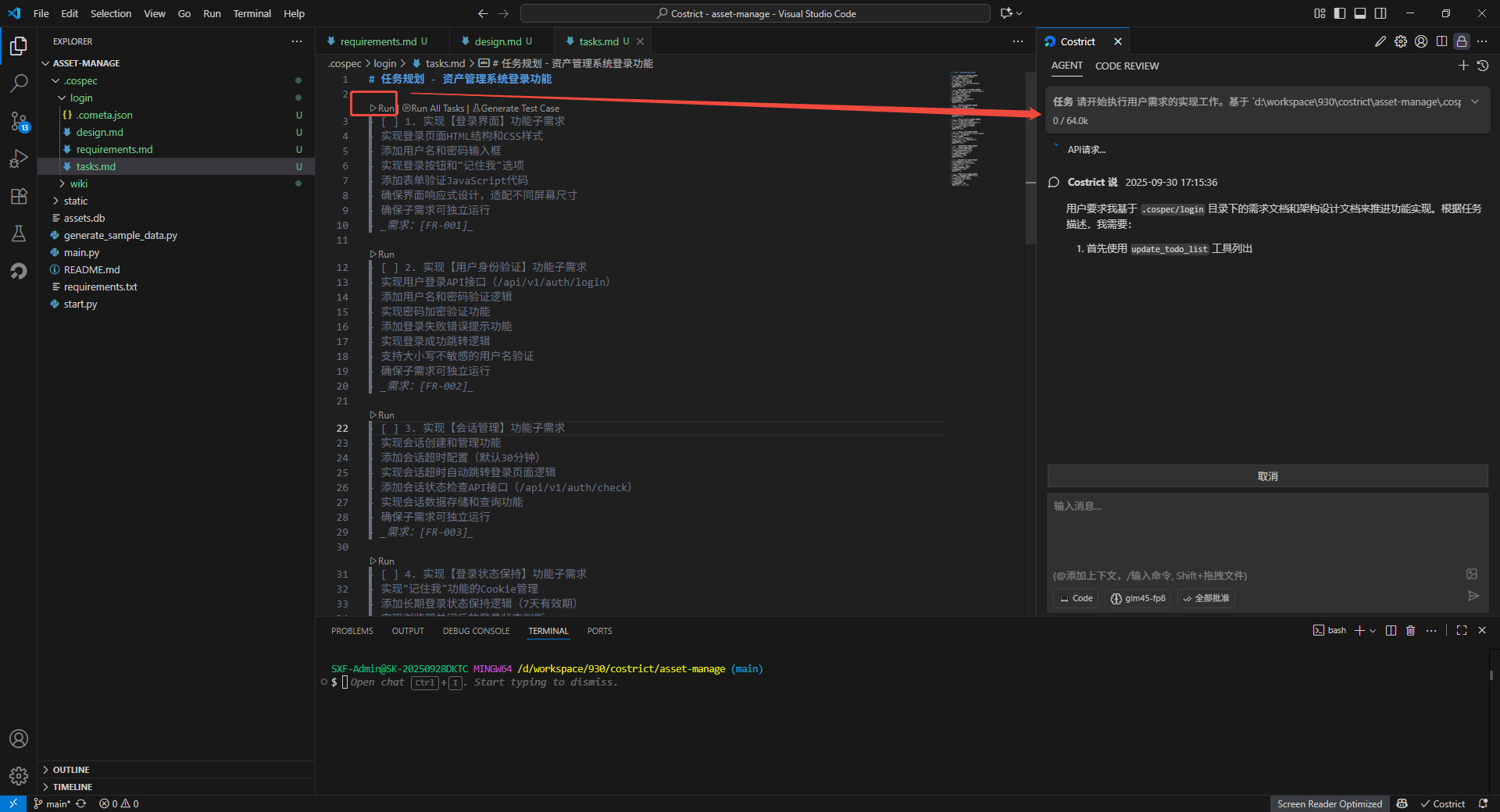Viewport: 1500px width, 812px height.
Task: Click the Costrict history clock icon
Action: click(1482, 66)
